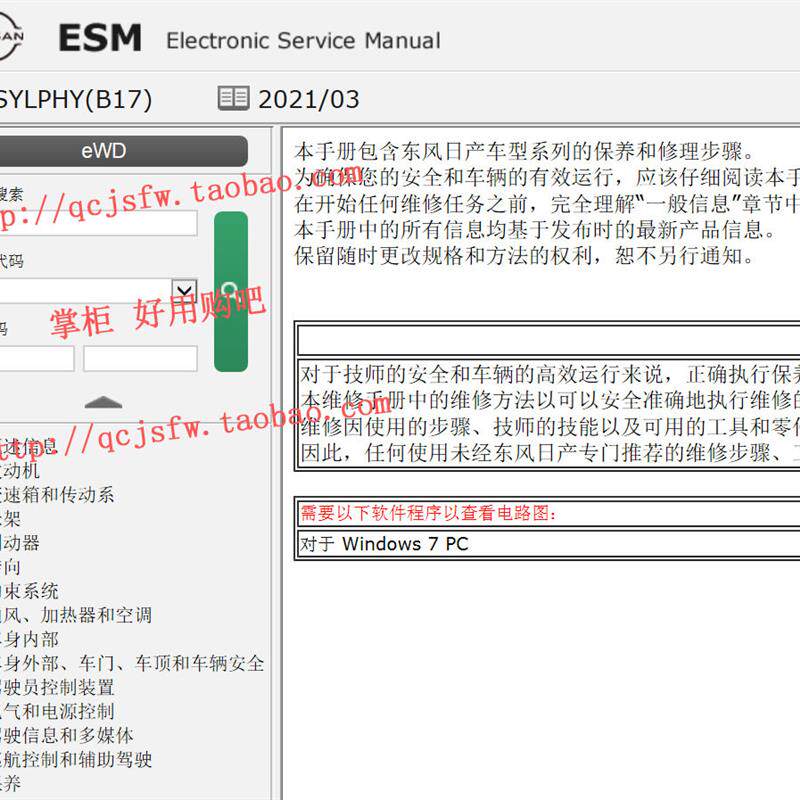This screenshot has width=800, height=800.
Task: Open the 变速箱和传动系 section
Action: point(57,494)
